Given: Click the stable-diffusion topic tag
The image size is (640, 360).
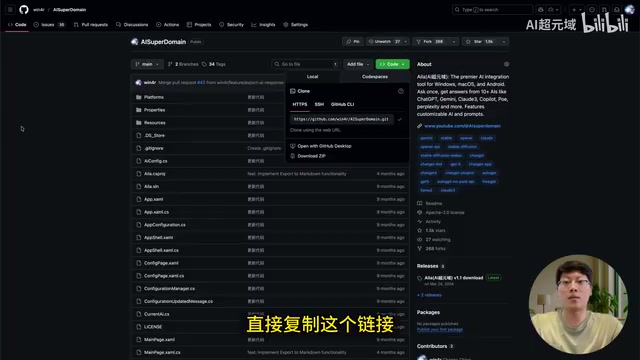Looking at the screenshot, I should (462, 147).
